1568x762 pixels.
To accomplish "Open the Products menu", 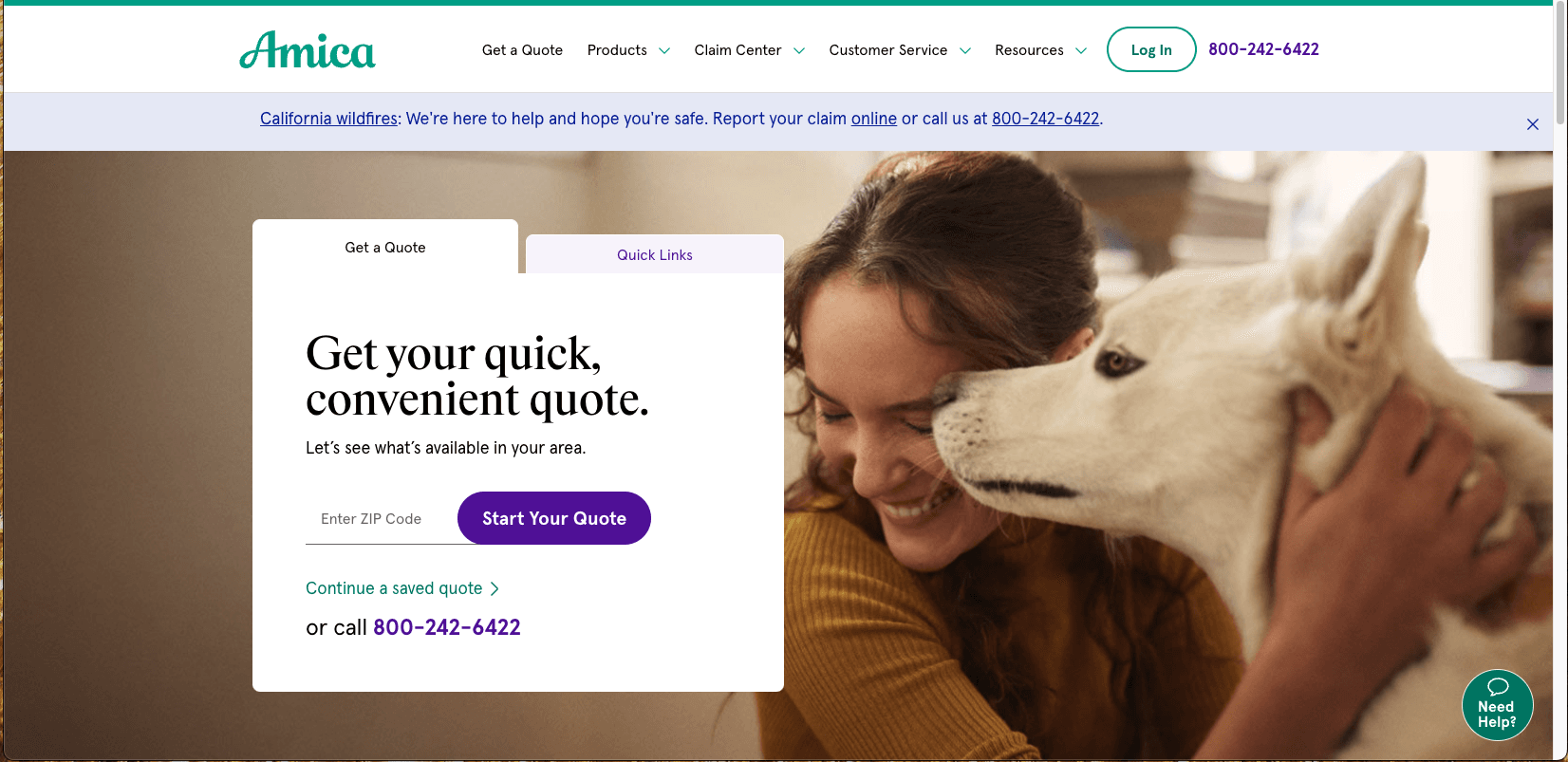I will point(617,50).
